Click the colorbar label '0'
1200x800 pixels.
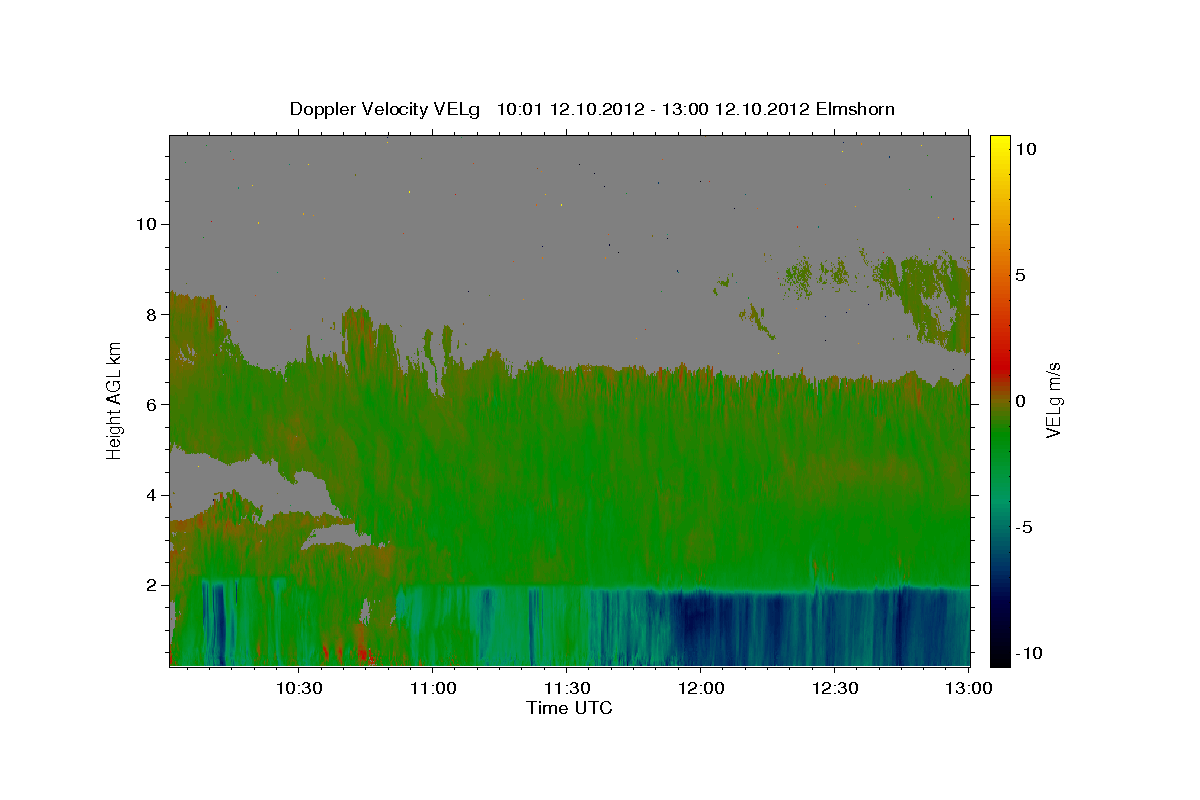pos(1020,401)
